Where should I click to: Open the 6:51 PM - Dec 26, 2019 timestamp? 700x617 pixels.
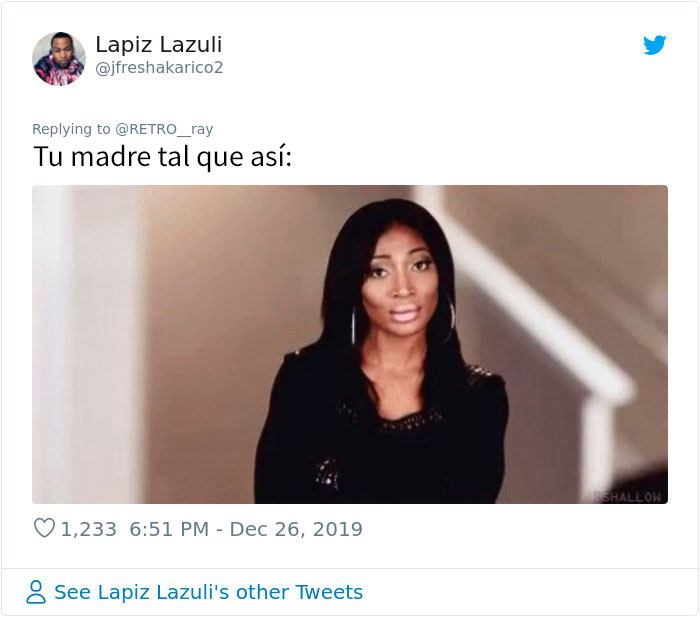[246, 529]
